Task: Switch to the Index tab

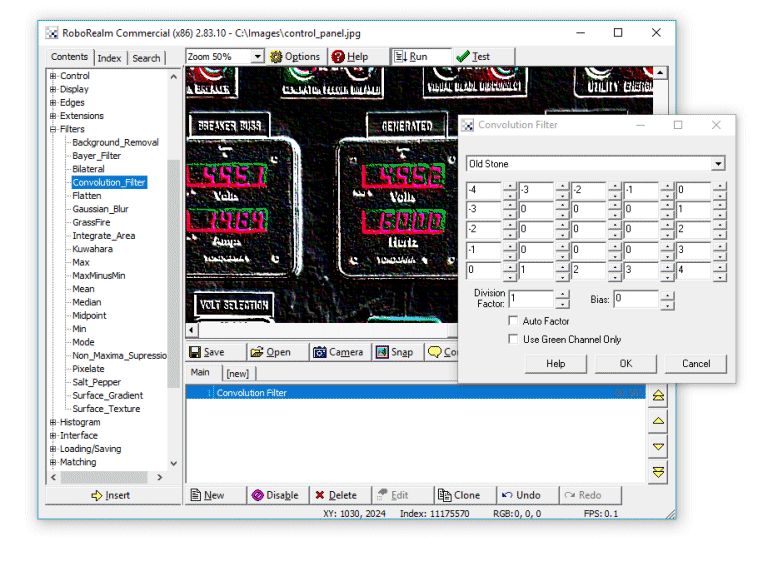Action: point(109,58)
